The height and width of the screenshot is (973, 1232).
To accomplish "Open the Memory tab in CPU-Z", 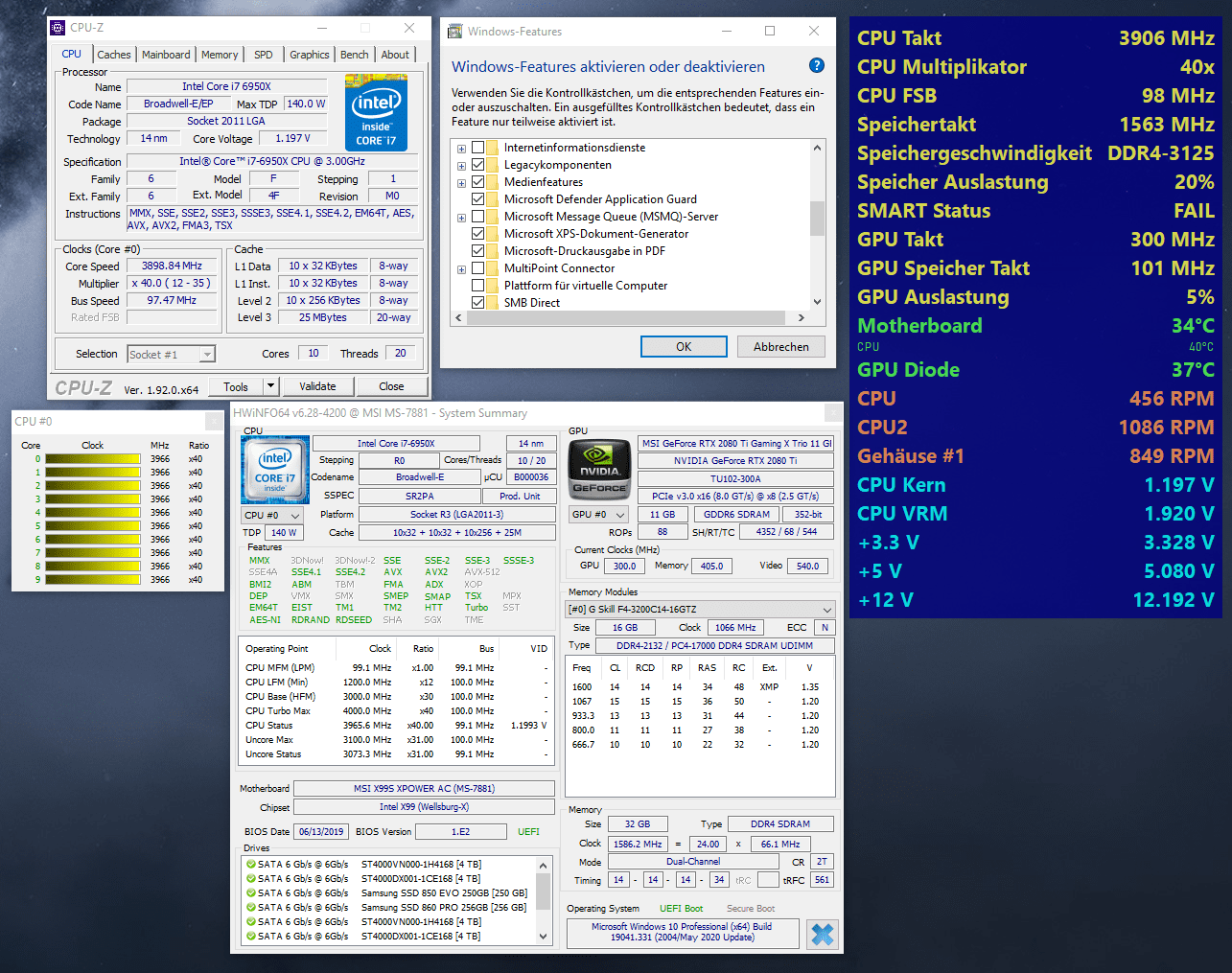I will tap(220, 55).
